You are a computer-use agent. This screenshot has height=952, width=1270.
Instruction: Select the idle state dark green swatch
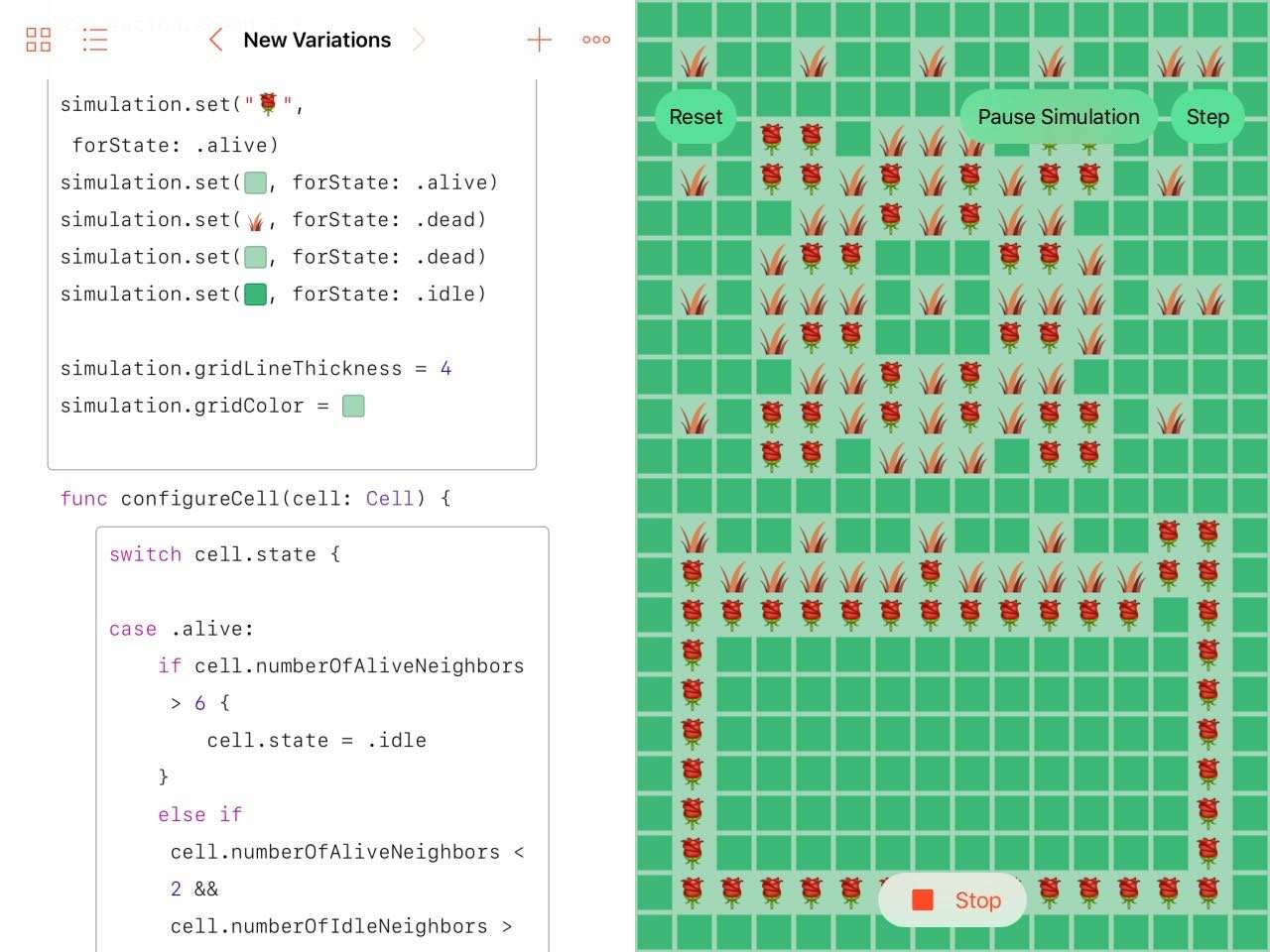pos(255,295)
